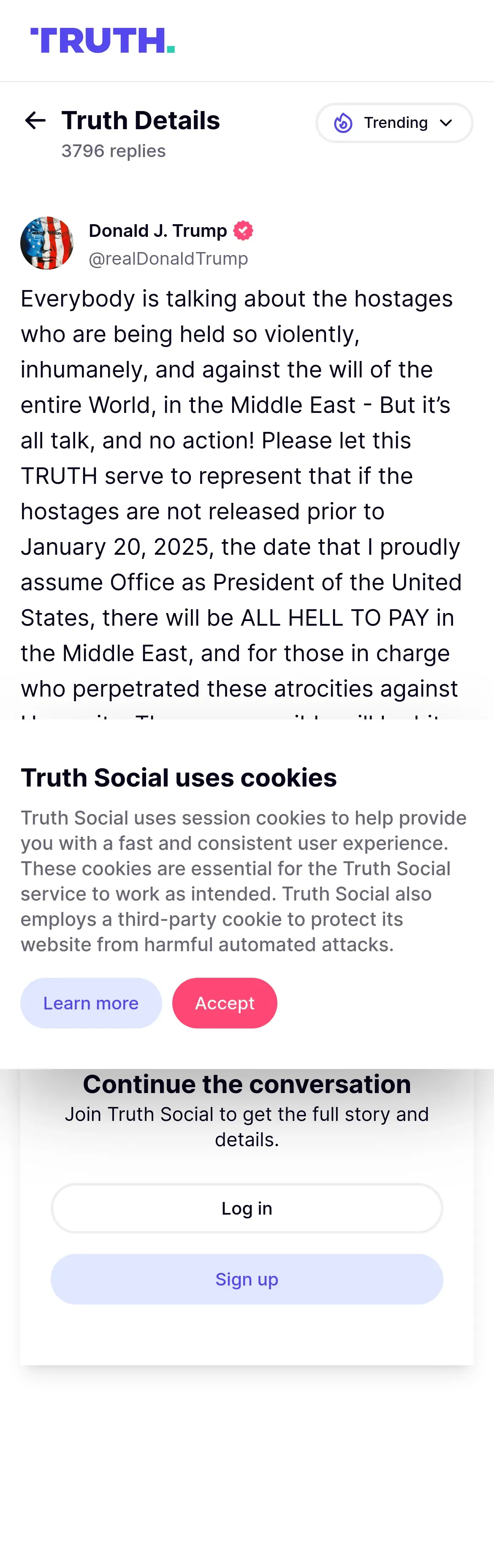Click the session cookies description paragraph

pyautogui.click(x=244, y=881)
